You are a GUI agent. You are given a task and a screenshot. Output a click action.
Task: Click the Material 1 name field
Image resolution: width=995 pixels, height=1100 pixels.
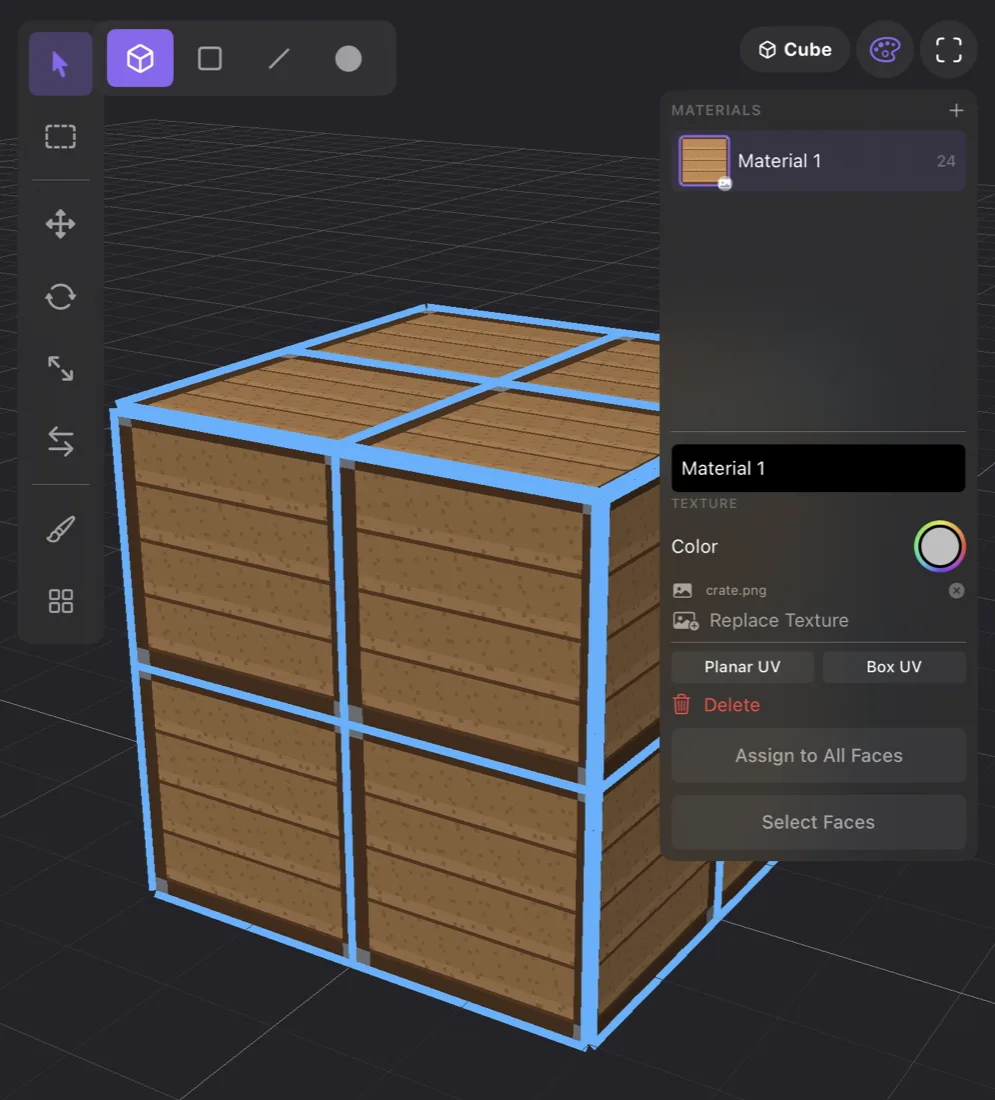pyautogui.click(x=818, y=468)
